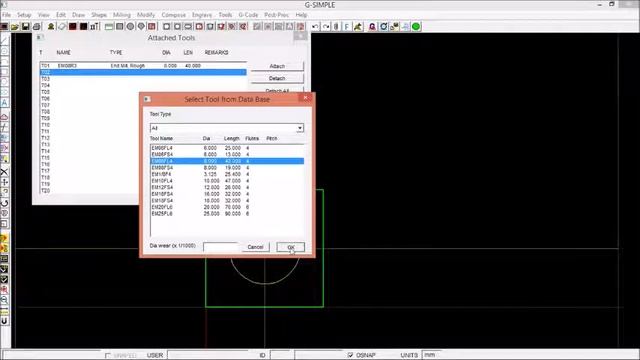Select tool row with length 19.000

pos(227,168)
